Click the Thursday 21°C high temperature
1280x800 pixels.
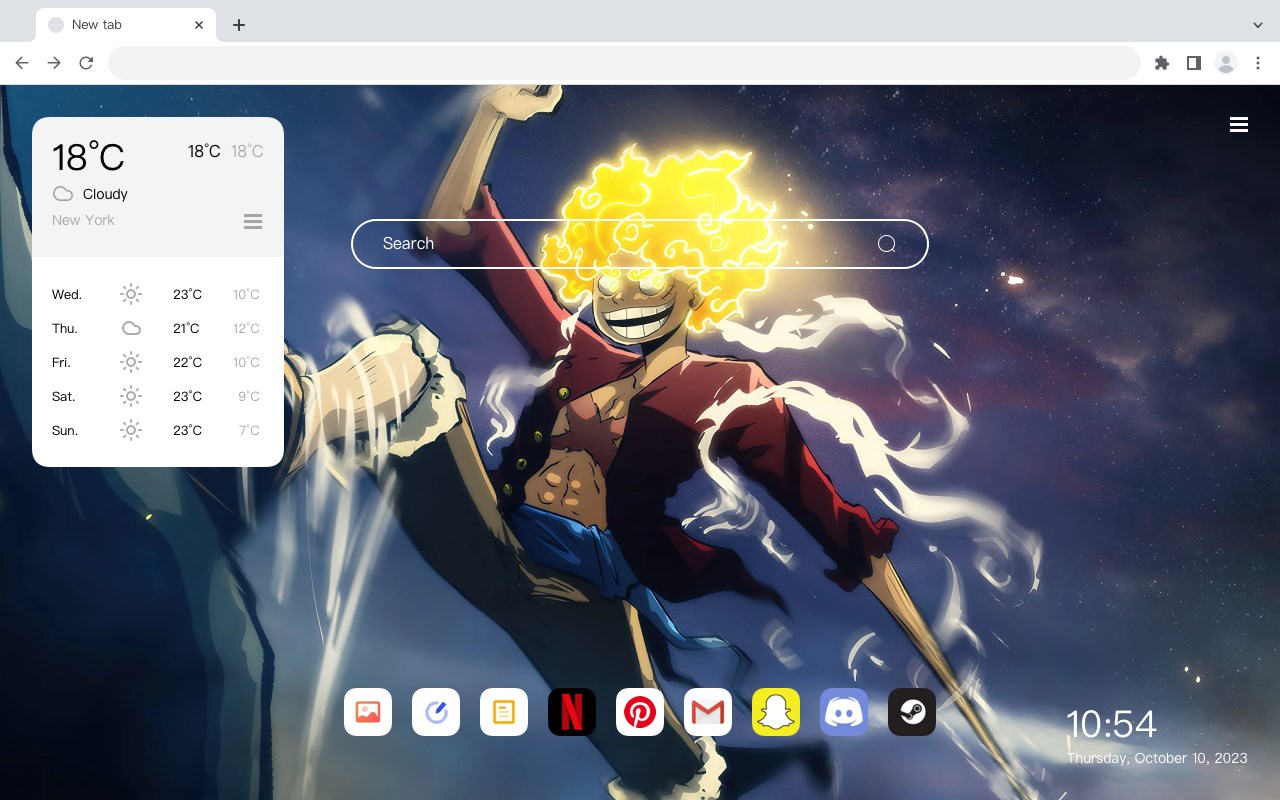click(x=186, y=328)
